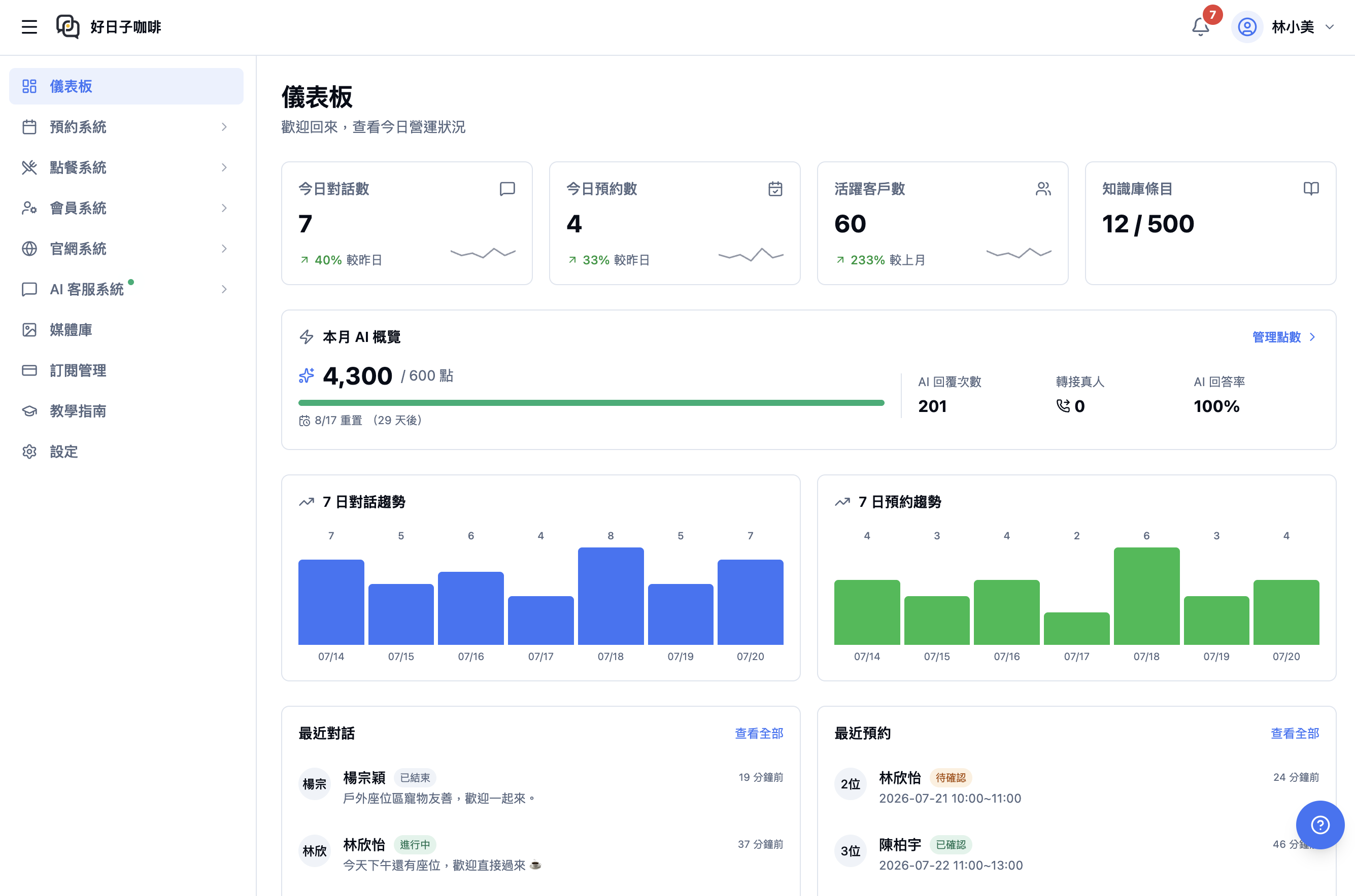Click the AI points usage progress bar
The width and height of the screenshot is (1355, 896).
(x=591, y=403)
